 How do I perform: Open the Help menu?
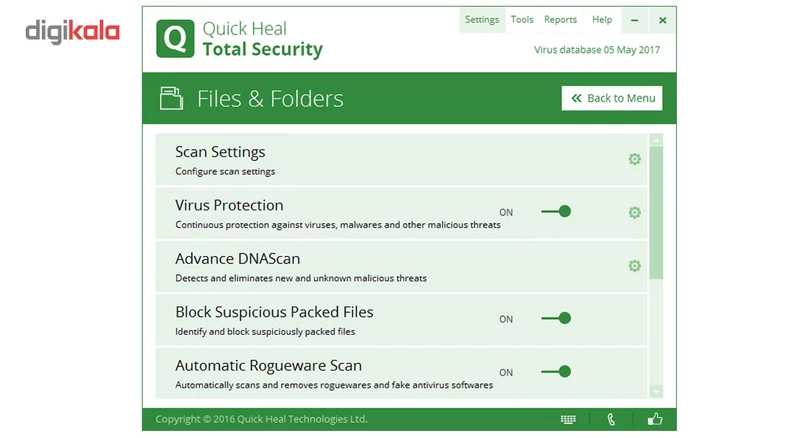coord(602,20)
